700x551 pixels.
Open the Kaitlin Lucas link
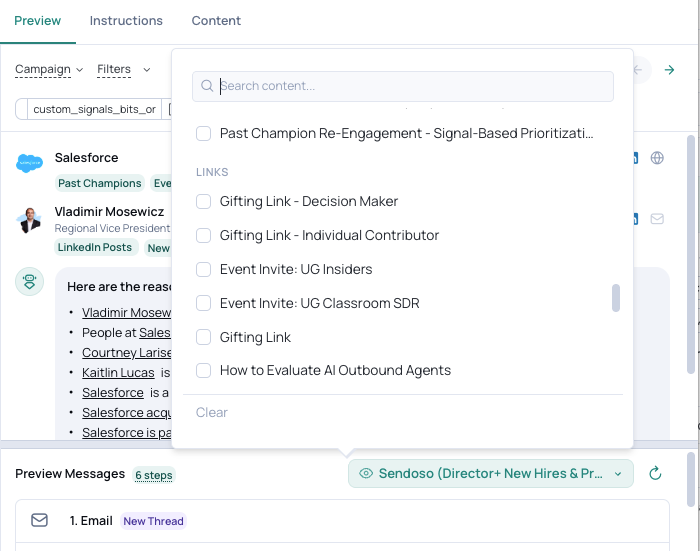(x=118, y=372)
